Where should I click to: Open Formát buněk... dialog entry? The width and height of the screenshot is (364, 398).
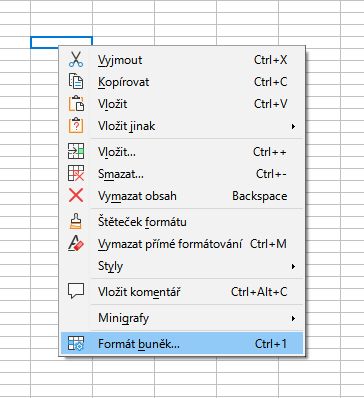point(182,343)
